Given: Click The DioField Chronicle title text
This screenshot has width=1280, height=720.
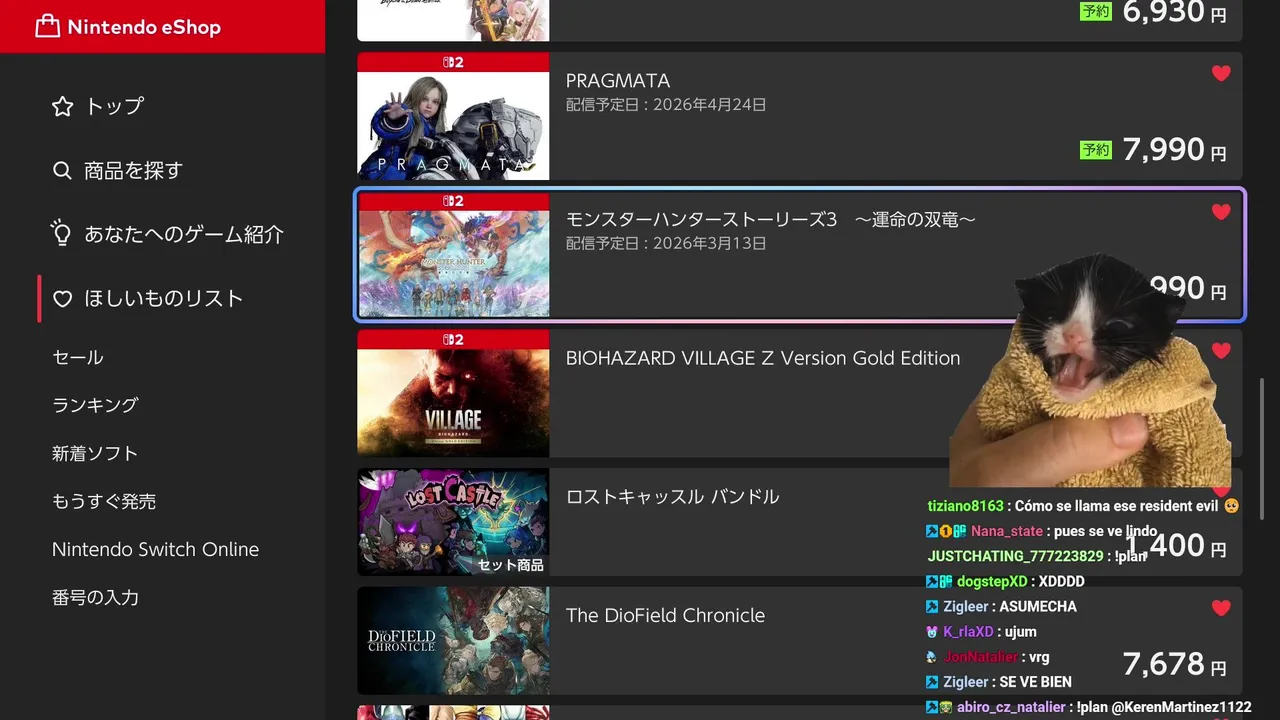Looking at the screenshot, I should click(665, 616).
